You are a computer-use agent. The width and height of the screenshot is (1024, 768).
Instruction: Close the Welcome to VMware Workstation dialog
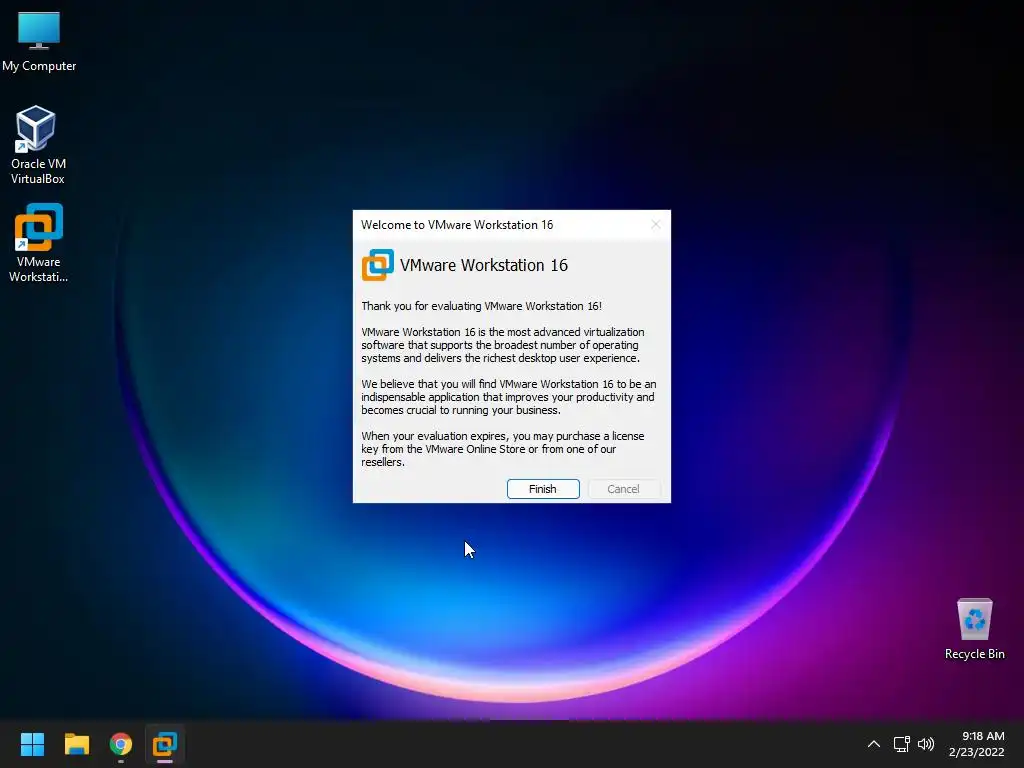[x=656, y=225]
